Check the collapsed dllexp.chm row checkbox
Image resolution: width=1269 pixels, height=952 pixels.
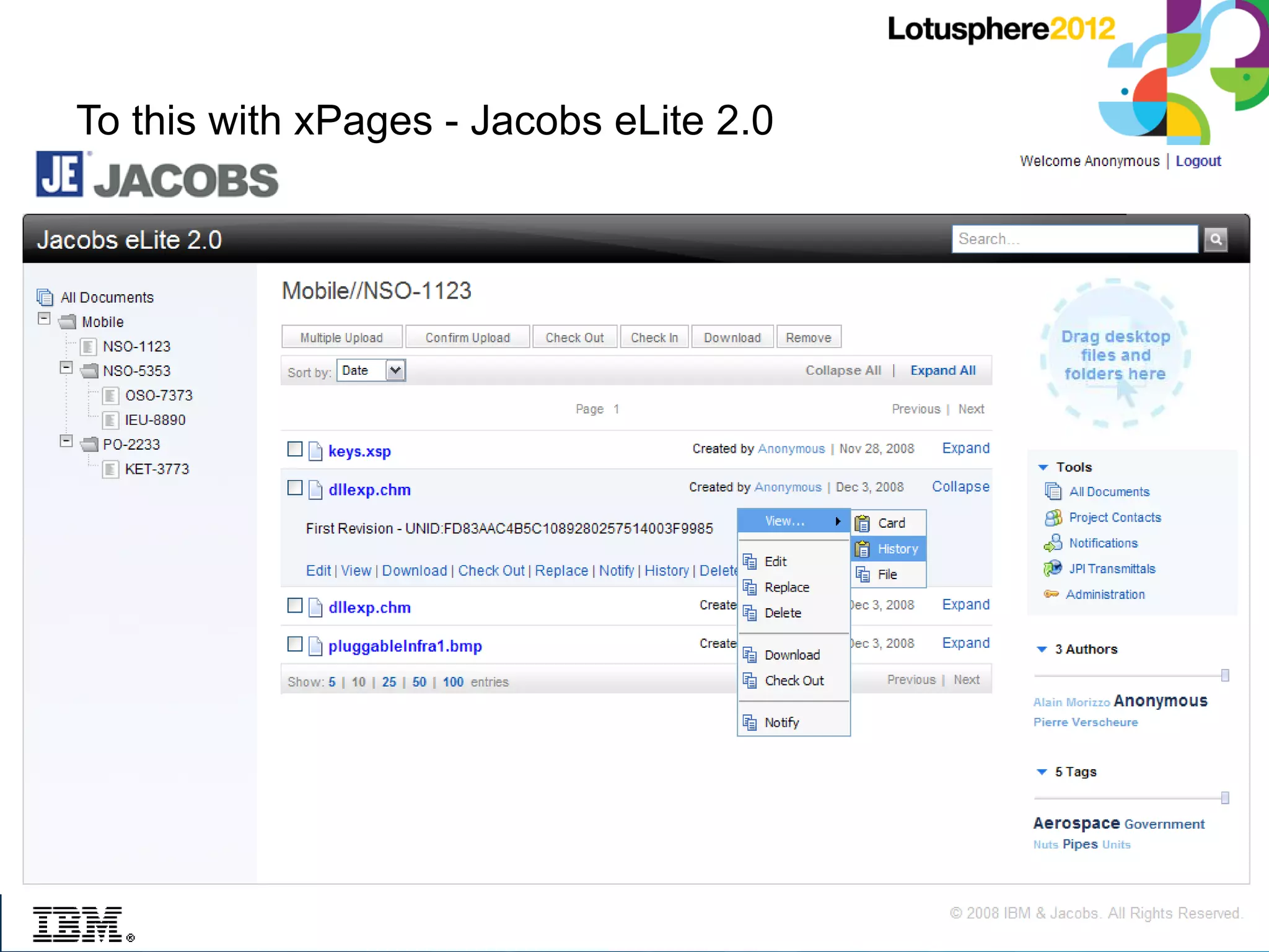[x=295, y=605]
